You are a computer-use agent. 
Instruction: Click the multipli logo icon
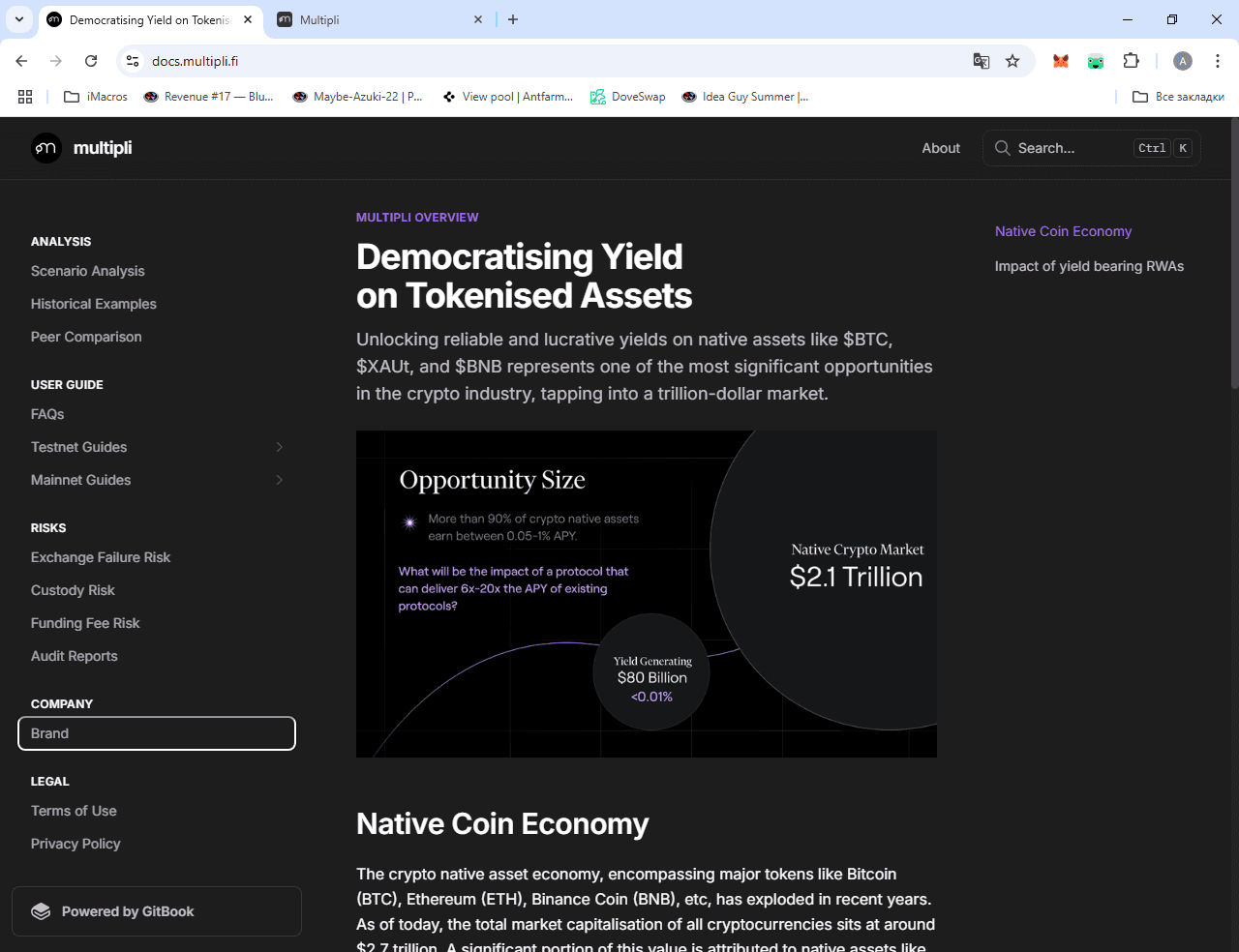(x=46, y=148)
